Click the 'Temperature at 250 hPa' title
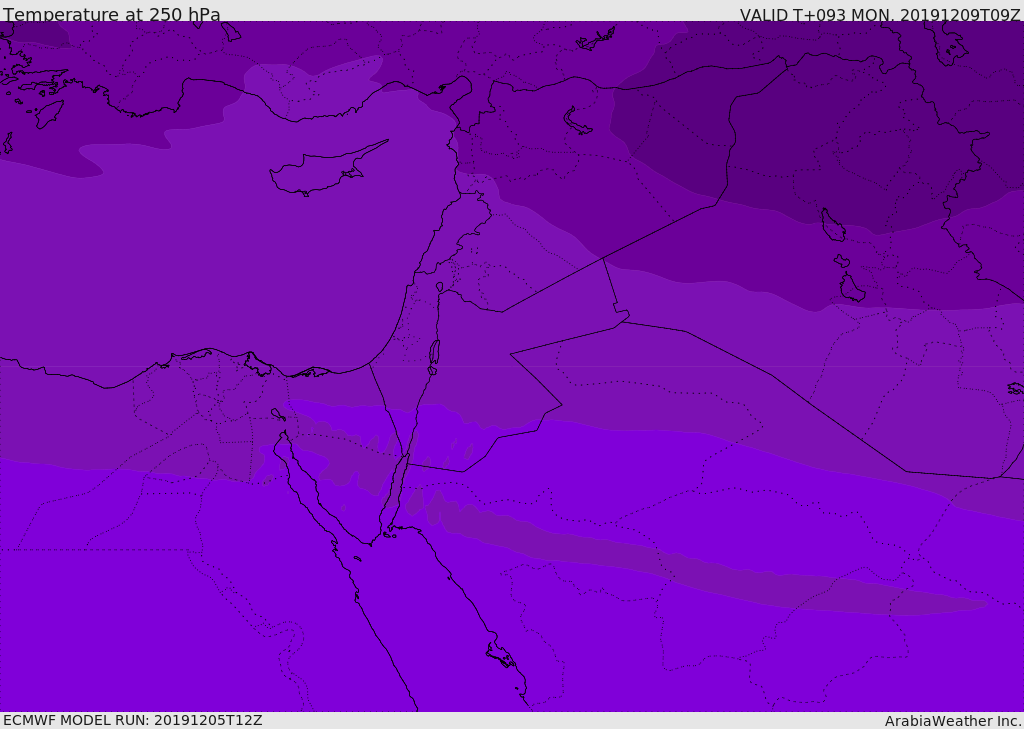The height and width of the screenshot is (729, 1024). [112, 14]
